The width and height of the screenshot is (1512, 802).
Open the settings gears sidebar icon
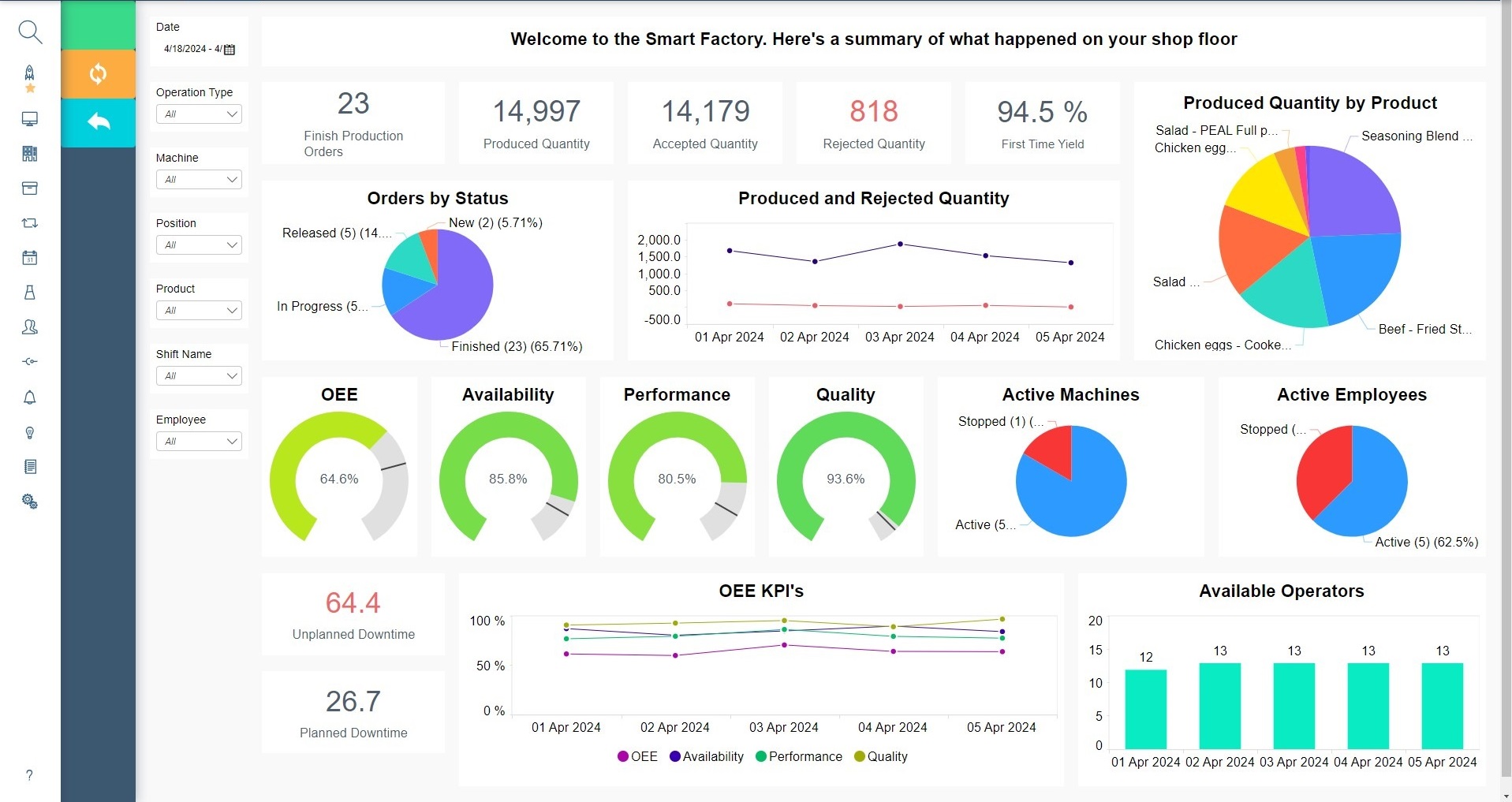click(30, 502)
